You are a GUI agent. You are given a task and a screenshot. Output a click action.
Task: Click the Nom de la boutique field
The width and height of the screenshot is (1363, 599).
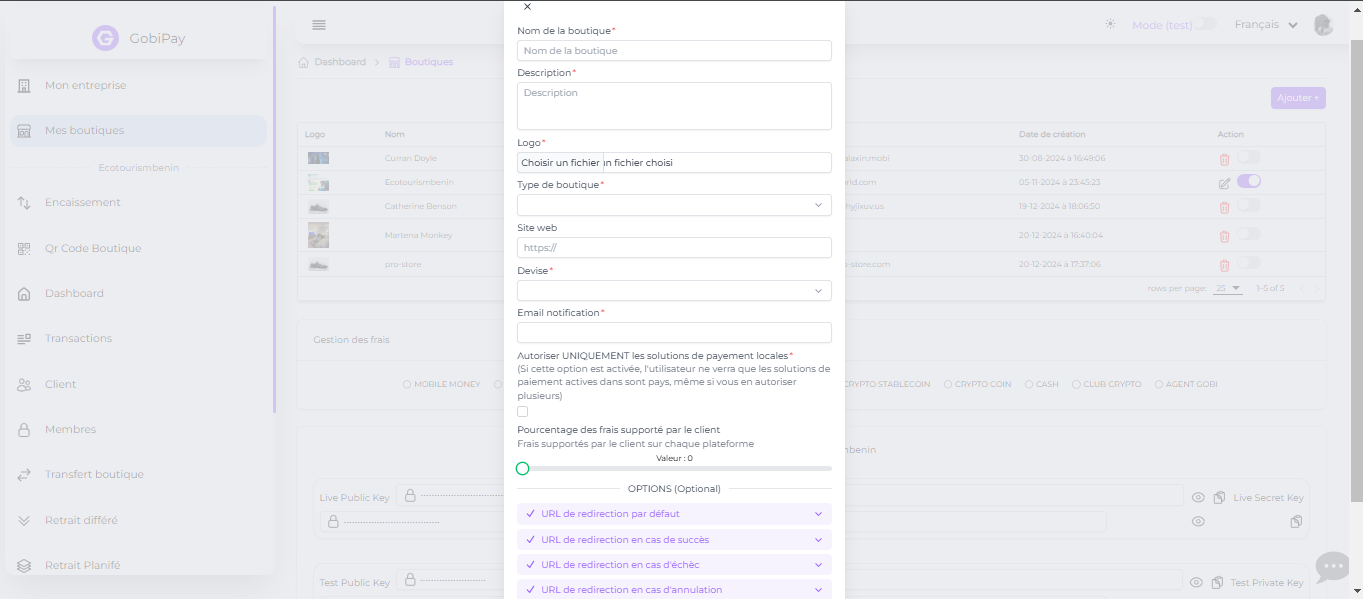674,51
